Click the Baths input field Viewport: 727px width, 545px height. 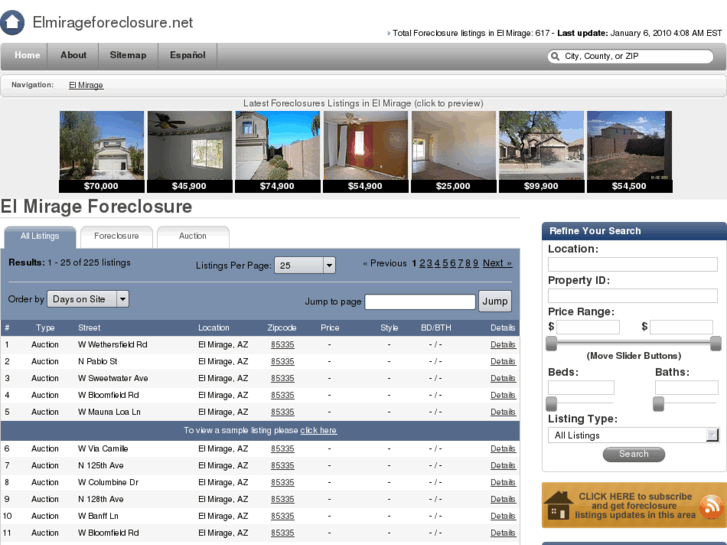[x=687, y=387]
